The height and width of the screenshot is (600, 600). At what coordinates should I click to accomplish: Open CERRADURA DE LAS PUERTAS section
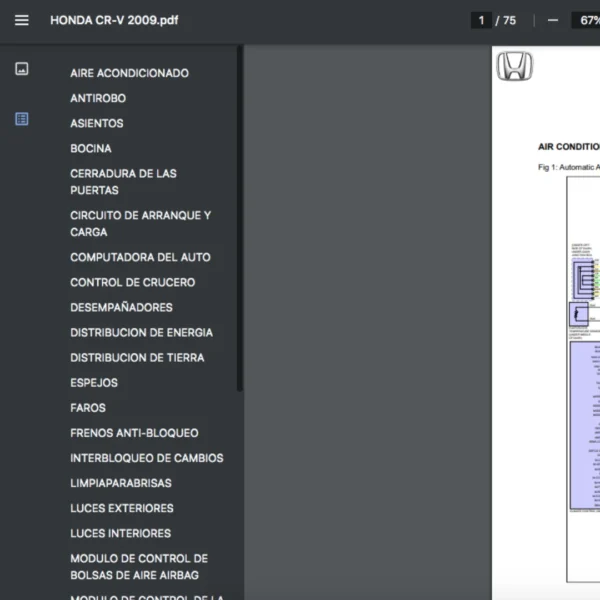point(123,181)
